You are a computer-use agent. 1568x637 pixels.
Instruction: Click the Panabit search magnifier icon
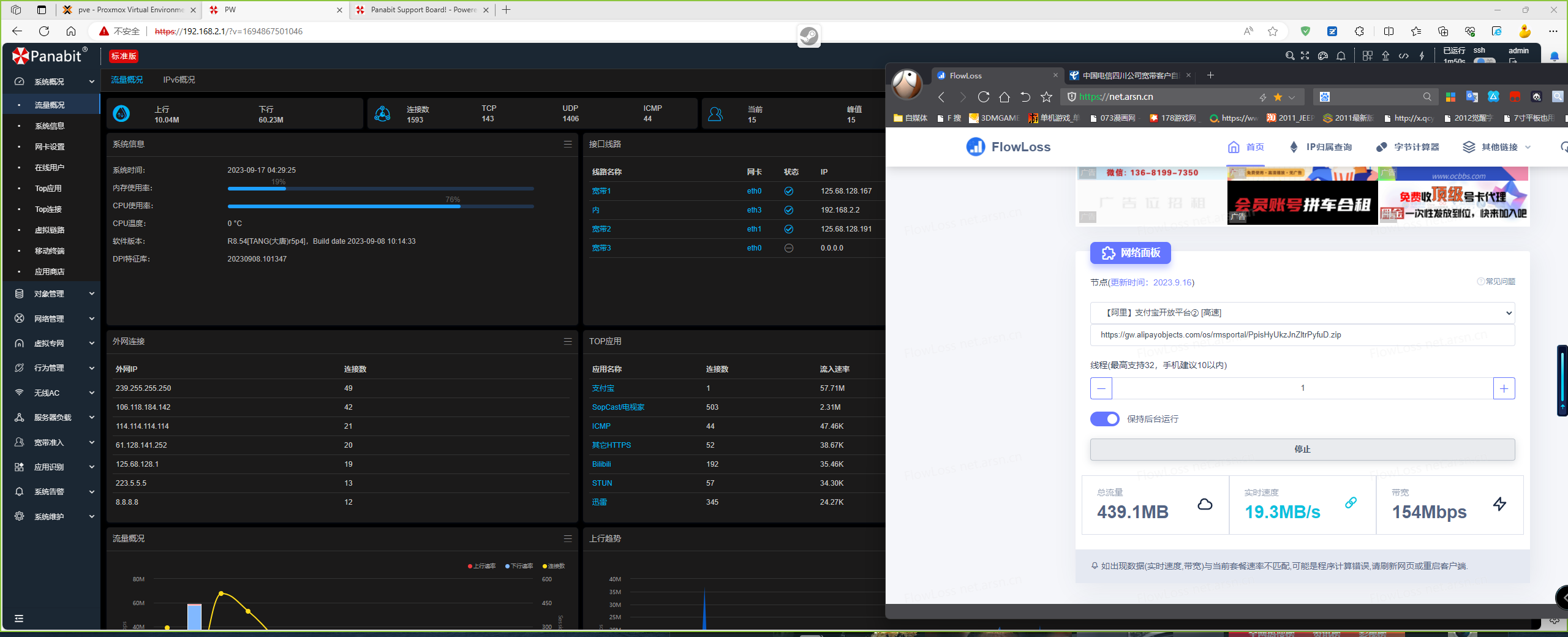pos(1290,56)
